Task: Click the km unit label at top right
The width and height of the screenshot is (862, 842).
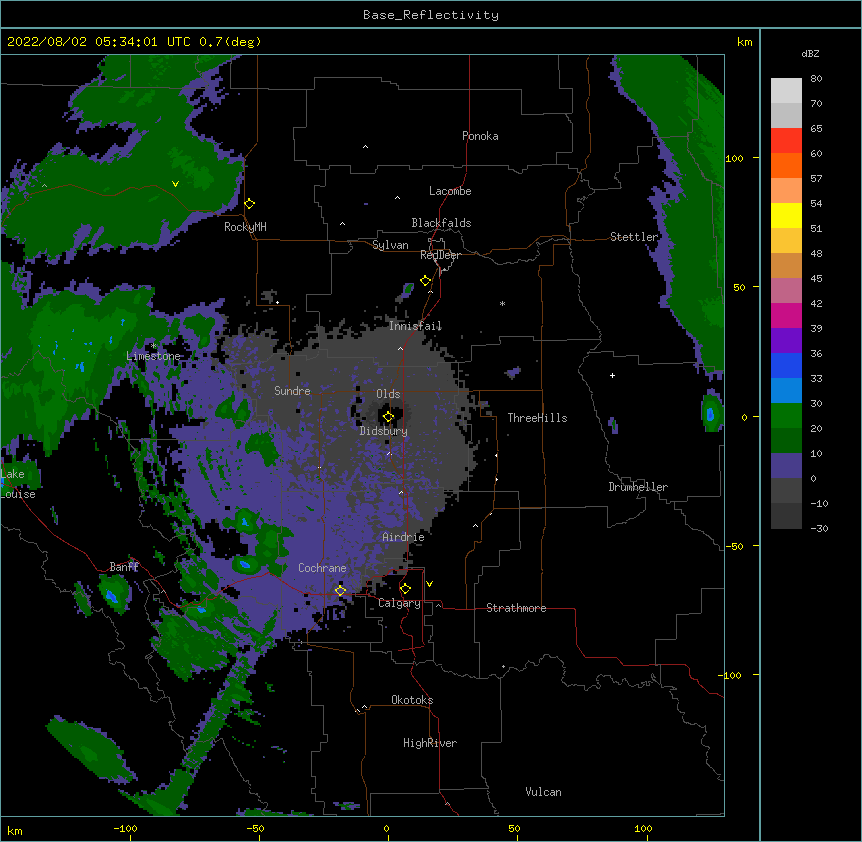Action: coord(745,42)
